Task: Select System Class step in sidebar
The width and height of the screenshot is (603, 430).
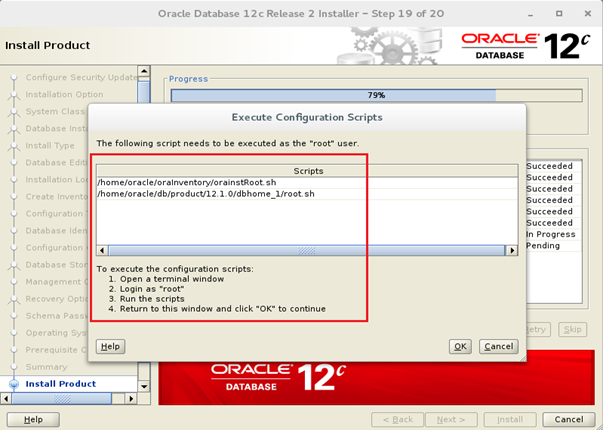Action: point(55,112)
